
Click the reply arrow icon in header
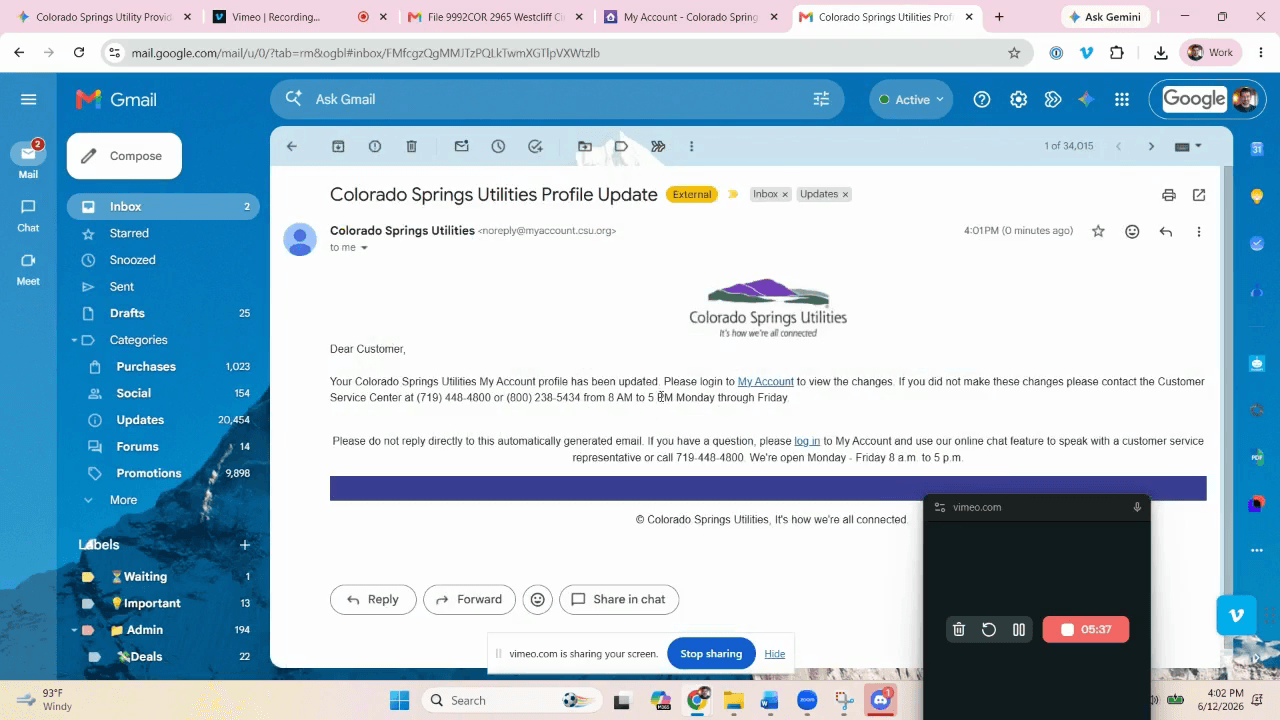[1166, 231]
